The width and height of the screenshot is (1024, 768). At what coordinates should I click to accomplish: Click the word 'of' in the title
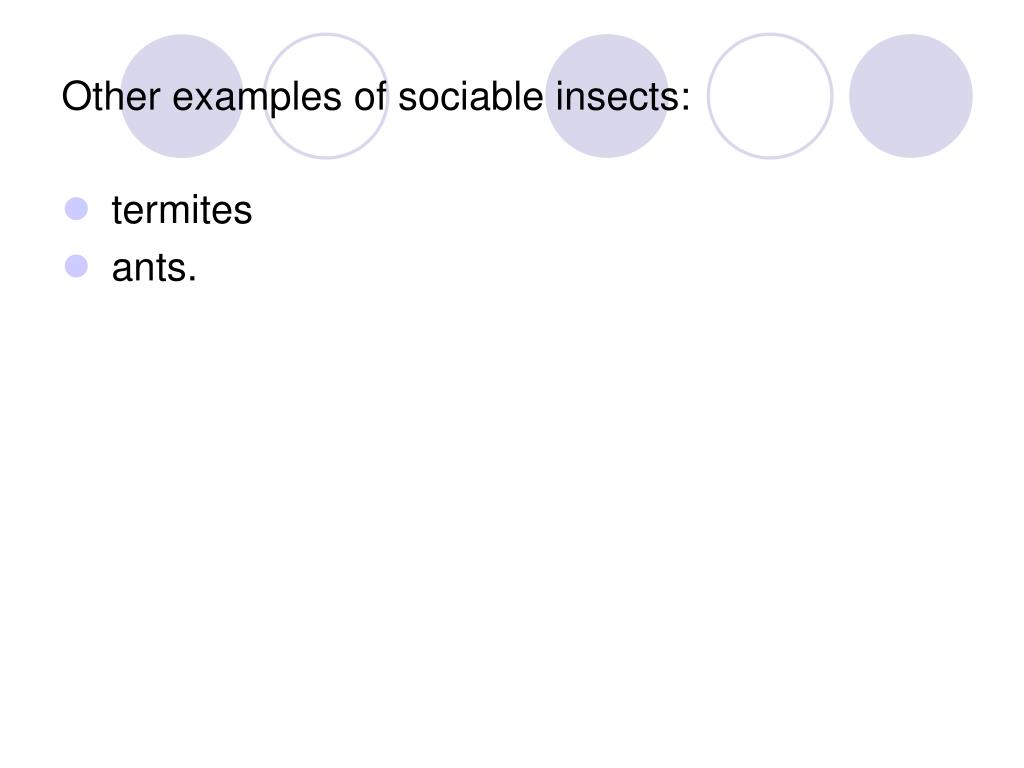(x=370, y=97)
